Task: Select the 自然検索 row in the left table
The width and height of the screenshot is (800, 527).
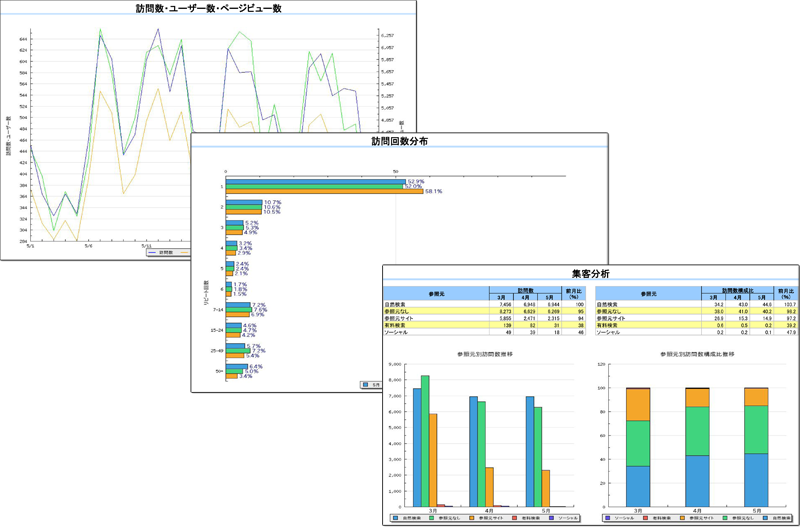Action: click(484, 304)
